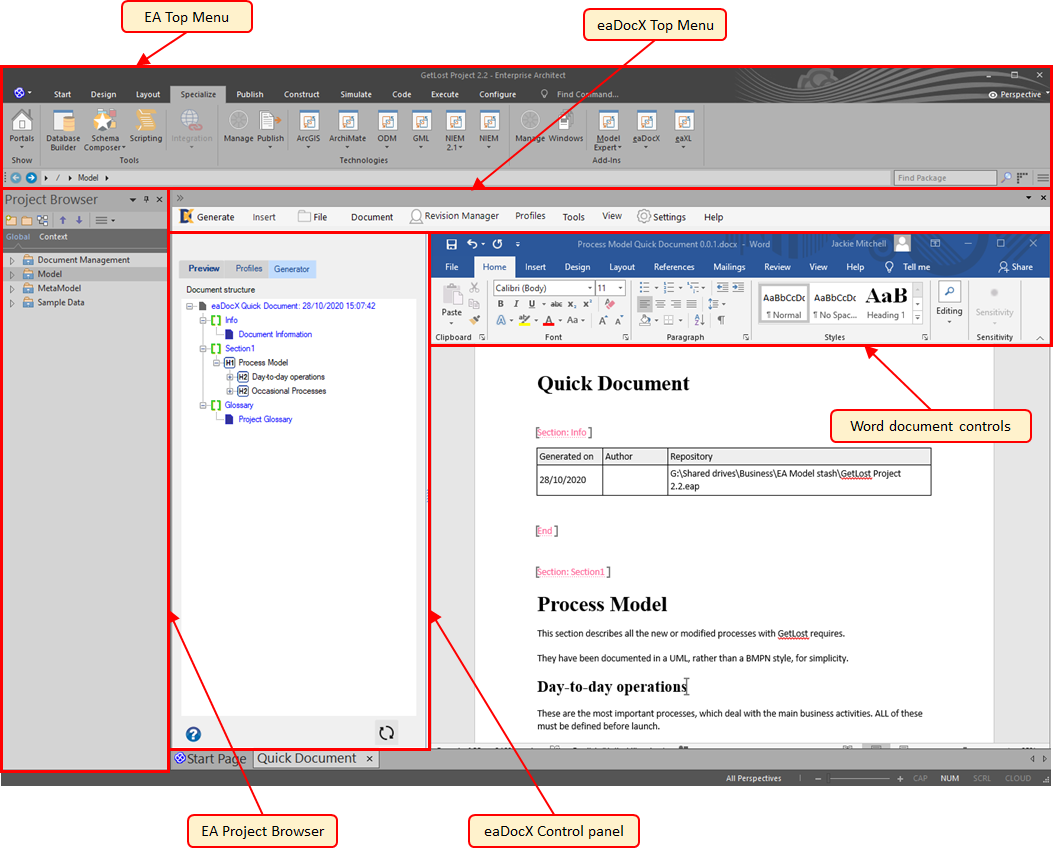Apply bulleted list in Word Paragraph group
The height and width of the screenshot is (850, 1053).
tap(645, 287)
